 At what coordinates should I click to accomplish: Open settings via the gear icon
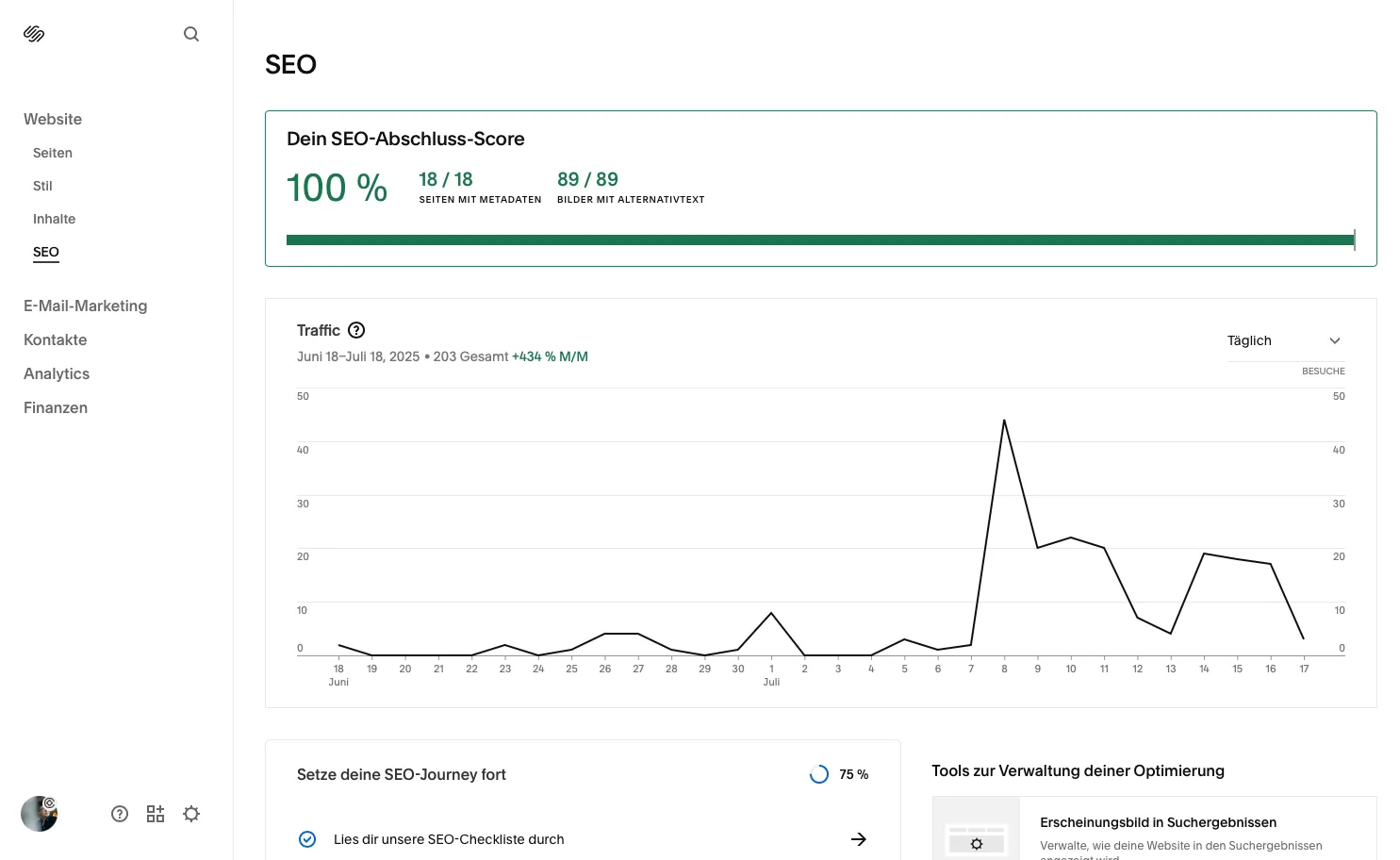[x=191, y=813]
